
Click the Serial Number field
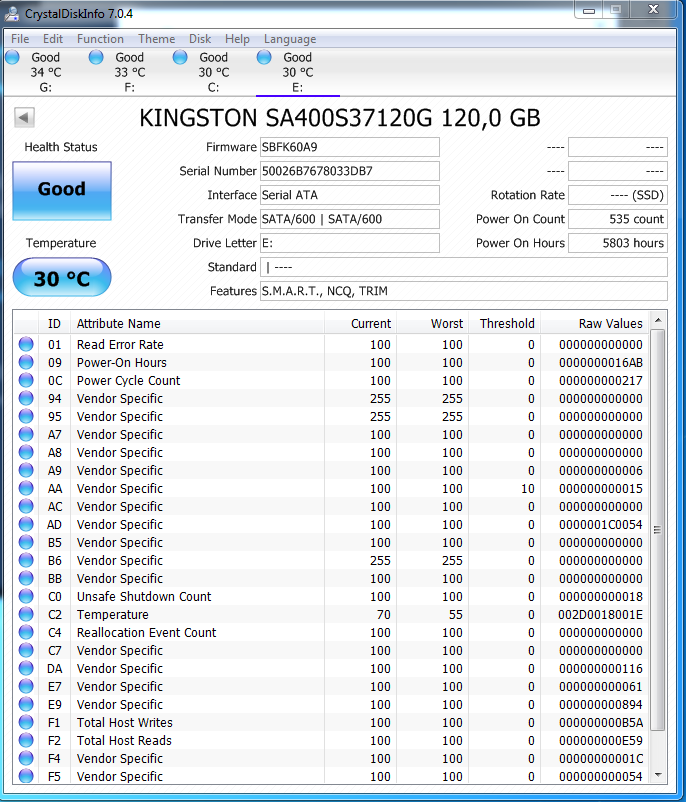tap(349, 171)
